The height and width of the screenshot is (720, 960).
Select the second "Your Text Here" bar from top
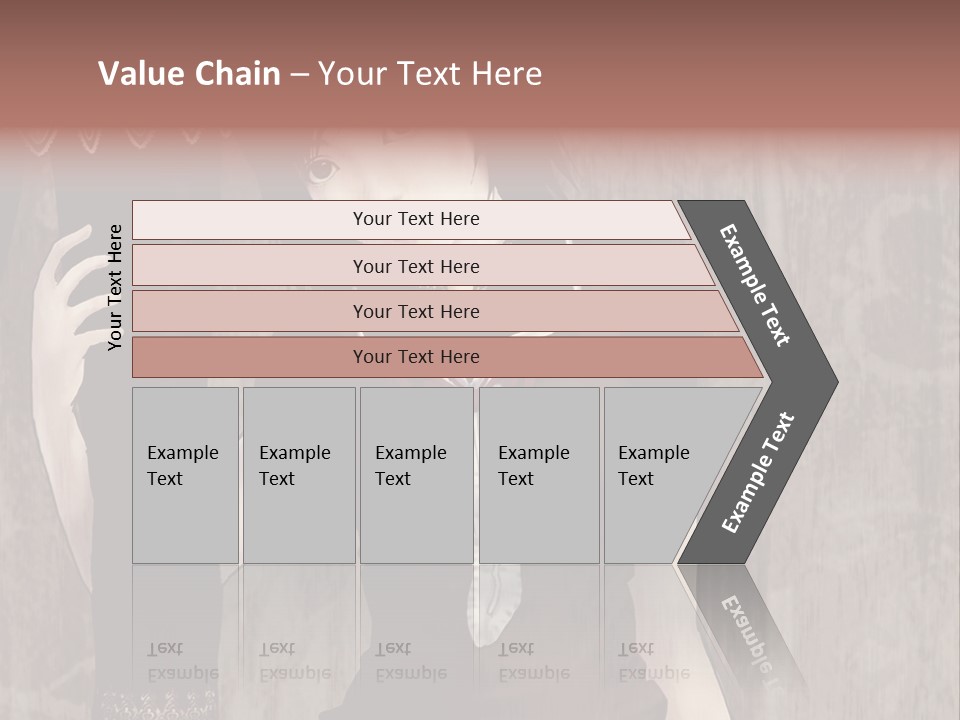tap(415, 266)
